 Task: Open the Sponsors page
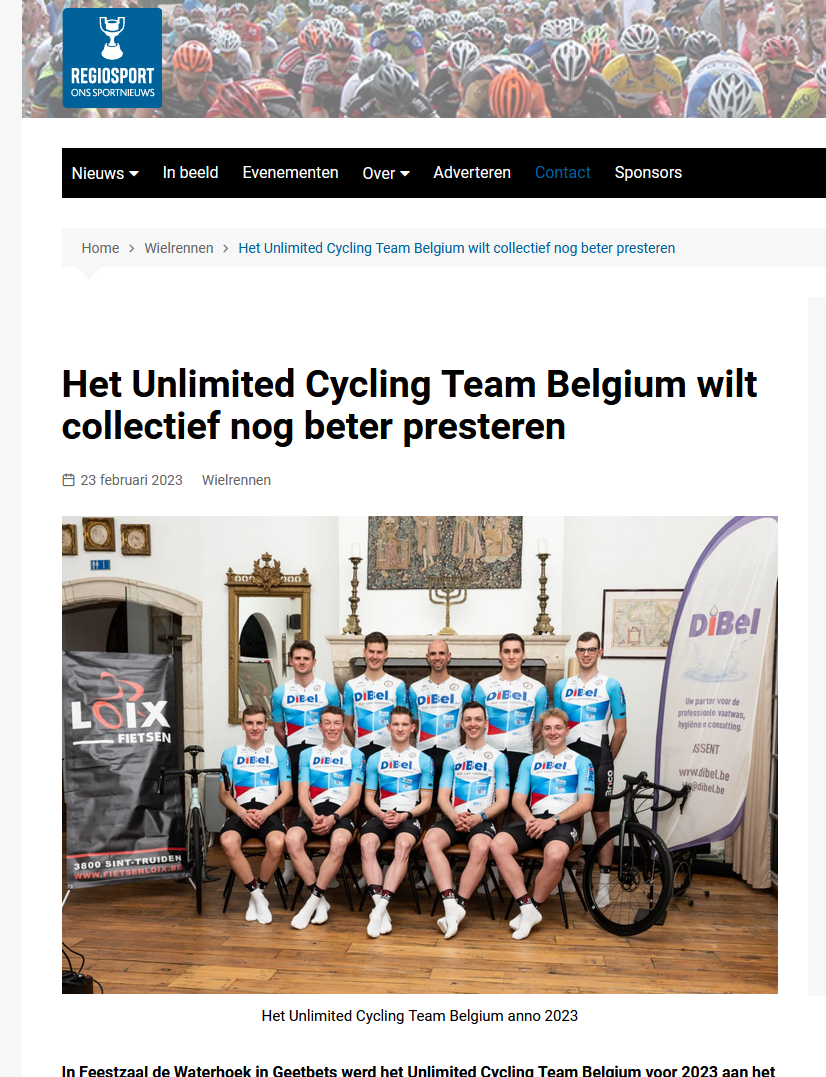point(648,172)
